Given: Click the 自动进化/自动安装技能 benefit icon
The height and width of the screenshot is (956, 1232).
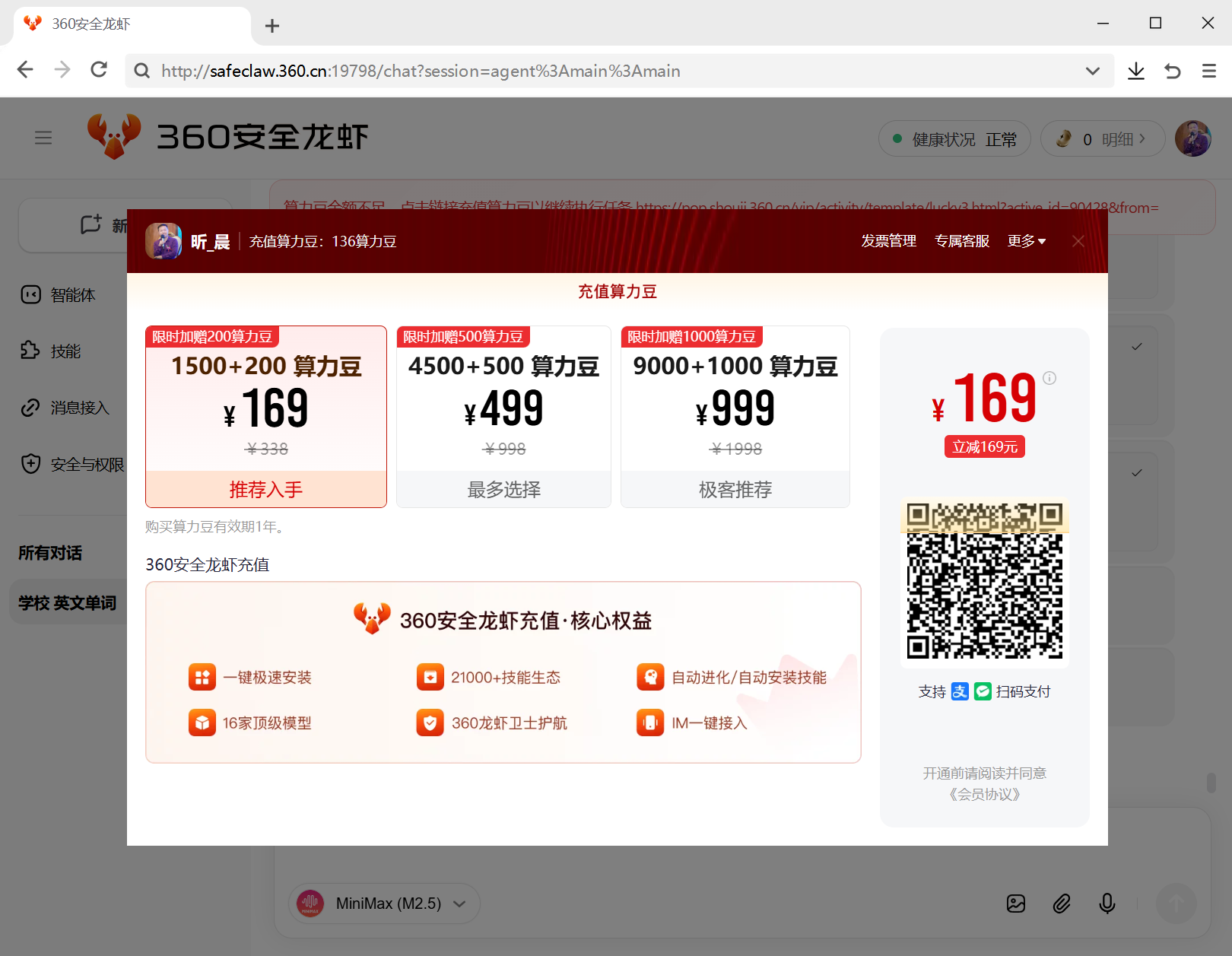Looking at the screenshot, I should pyautogui.click(x=650, y=677).
